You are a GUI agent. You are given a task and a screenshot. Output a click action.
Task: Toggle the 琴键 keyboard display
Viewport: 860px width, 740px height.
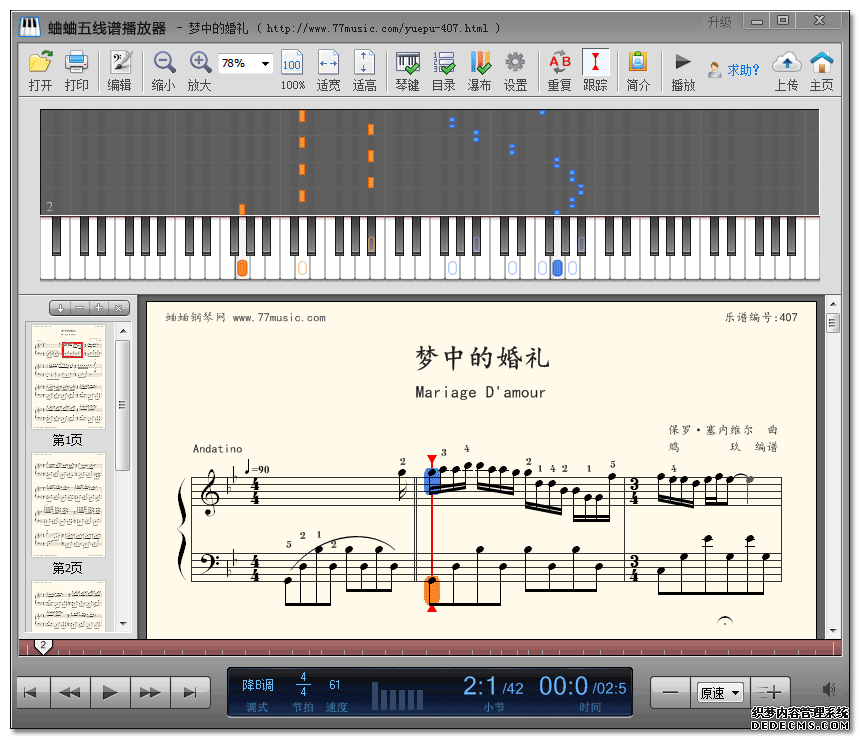tap(408, 70)
